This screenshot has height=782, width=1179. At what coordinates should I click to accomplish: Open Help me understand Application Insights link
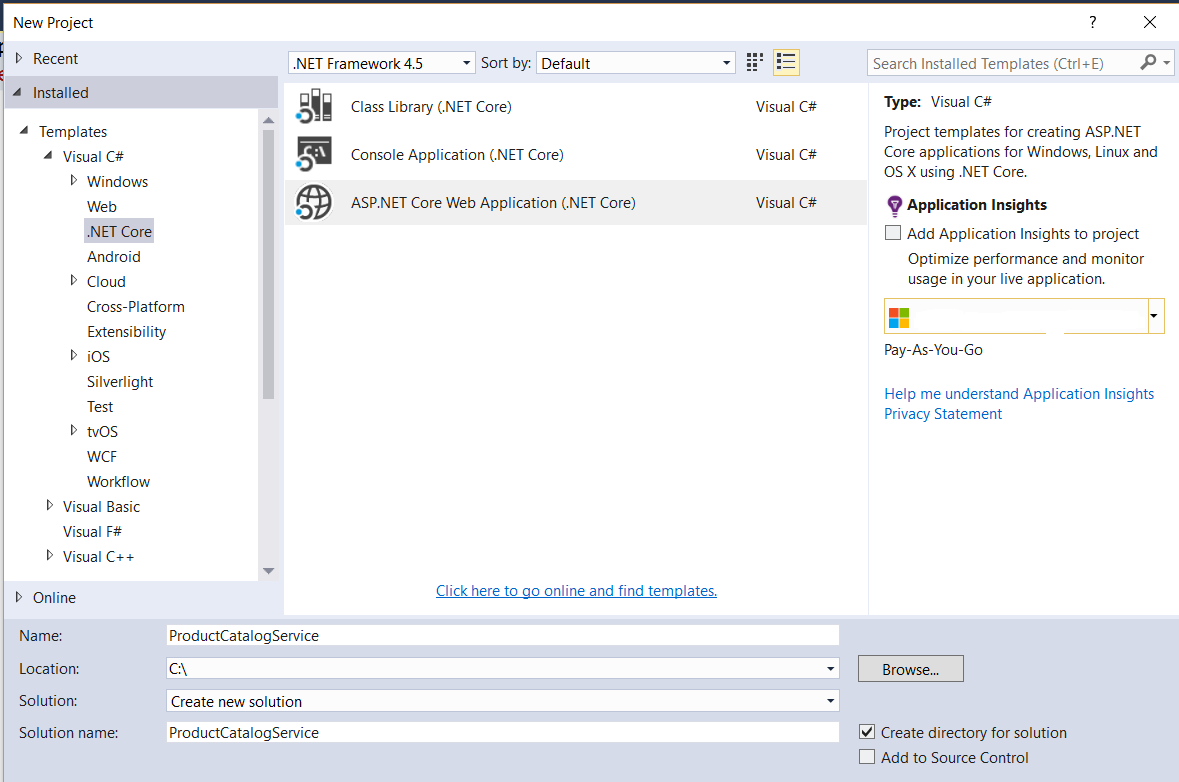pyautogui.click(x=1019, y=393)
